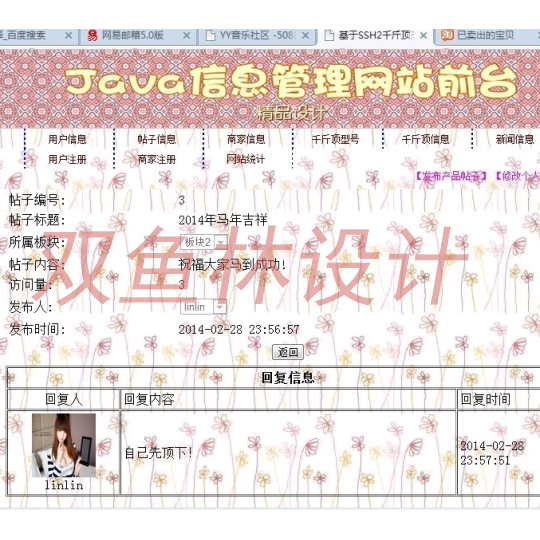Open the 用户信息 menu item

(x=67, y=139)
